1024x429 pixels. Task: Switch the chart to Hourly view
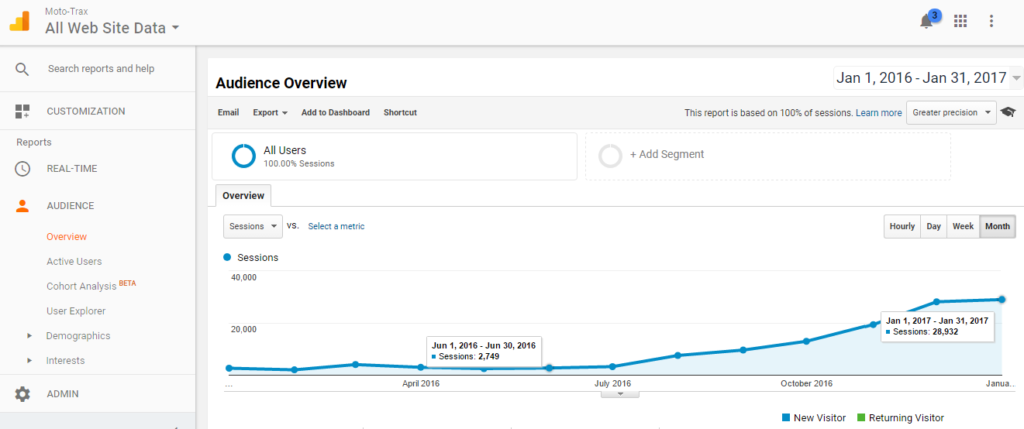(x=902, y=226)
